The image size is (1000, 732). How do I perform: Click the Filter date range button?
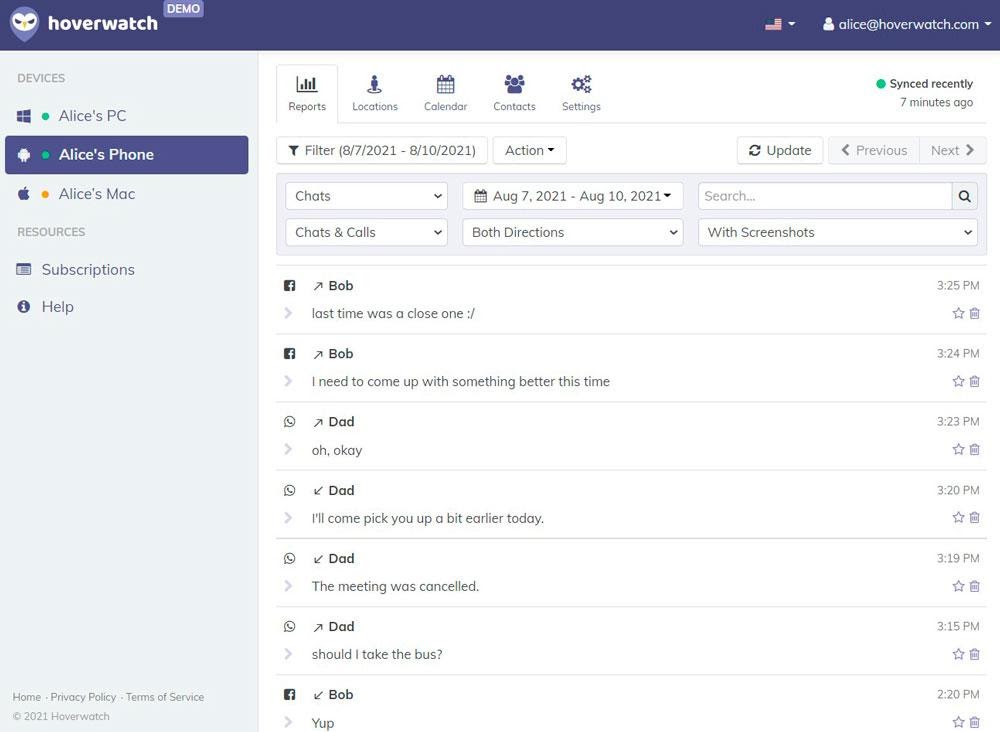pos(382,150)
